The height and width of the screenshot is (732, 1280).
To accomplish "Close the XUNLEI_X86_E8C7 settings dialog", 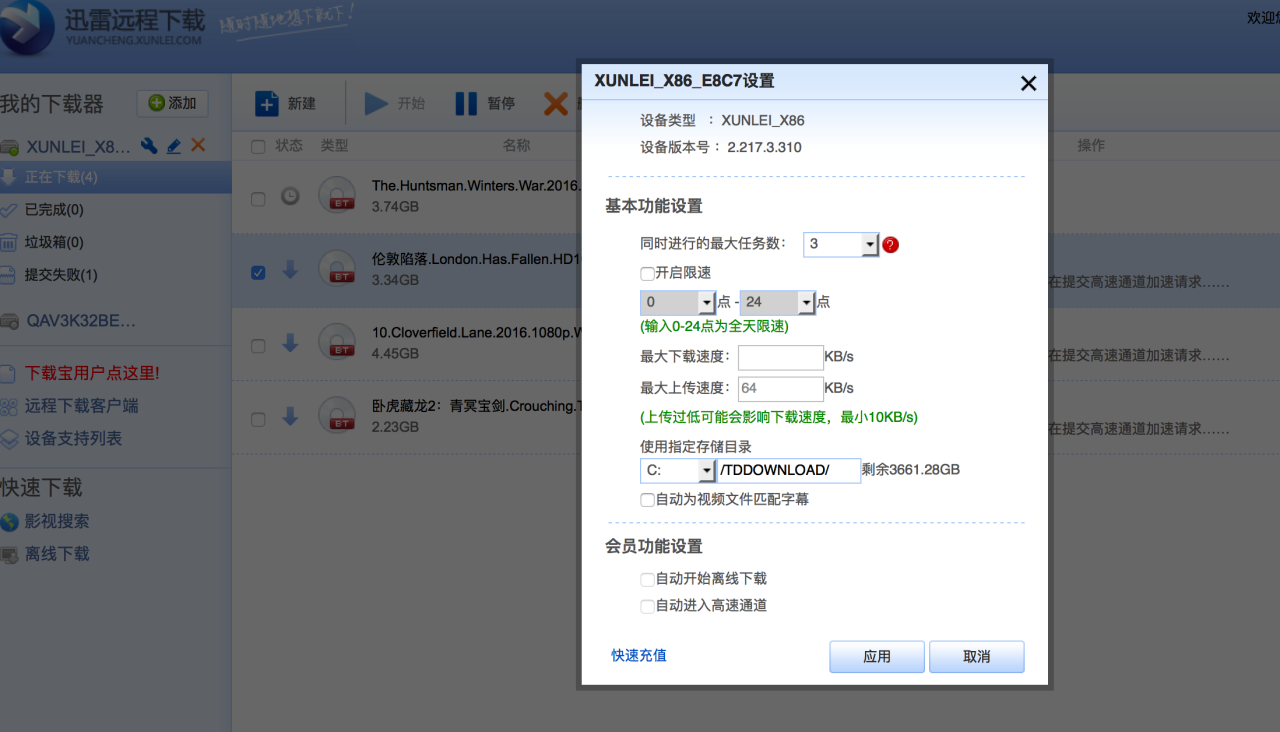I will coord(1028,84).
